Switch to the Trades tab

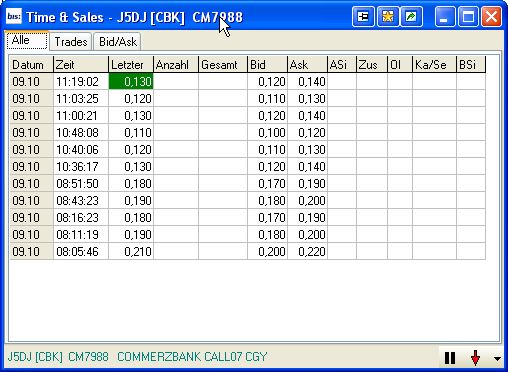click(71, 42)
